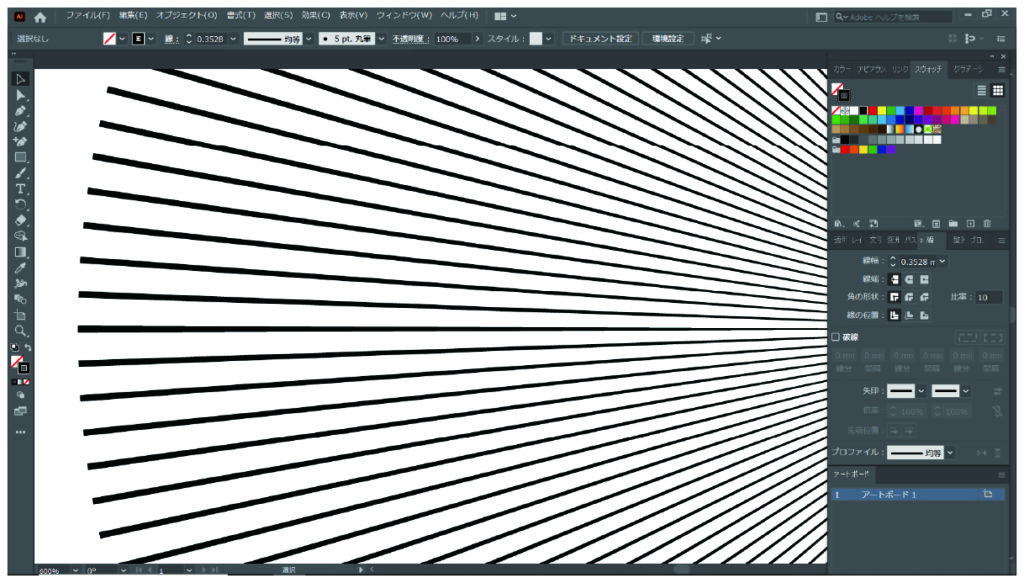Viewport: 1024px width, 583px height.
Task: Open stroke color dropdown in control bar
Action: pyautogui.click(x=151, y=39)
